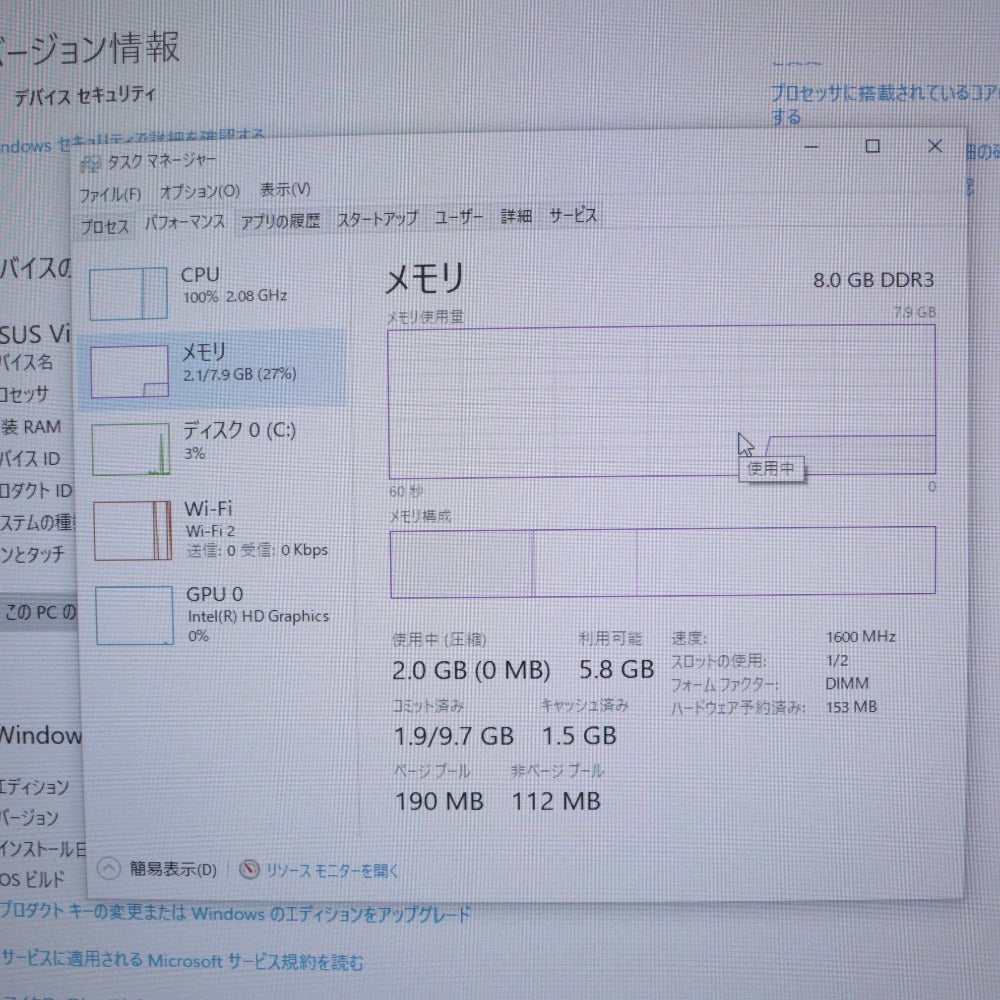
Task: Click the プロセッサに搭載されているコア link in Settings
Action: click(885, 105)
